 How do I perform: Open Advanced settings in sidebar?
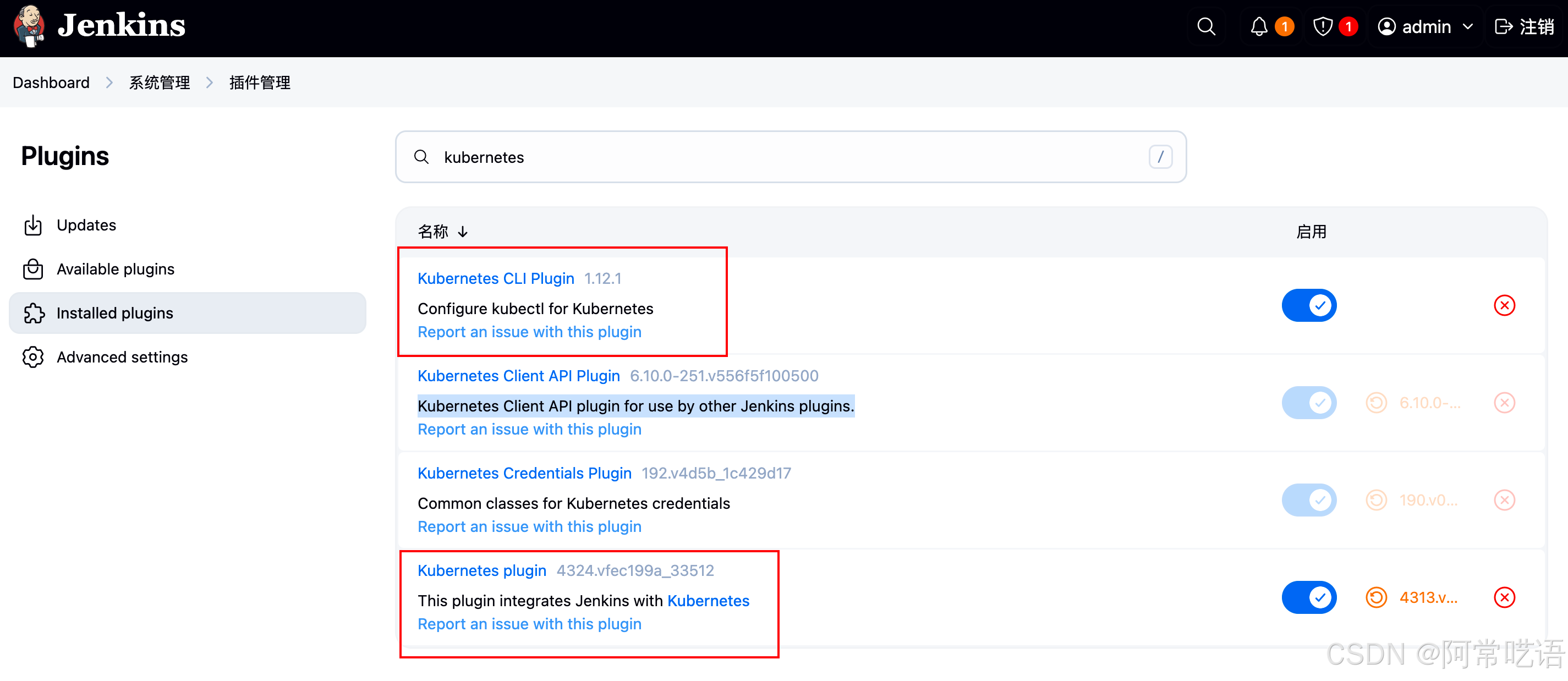(x=122, y=357)
